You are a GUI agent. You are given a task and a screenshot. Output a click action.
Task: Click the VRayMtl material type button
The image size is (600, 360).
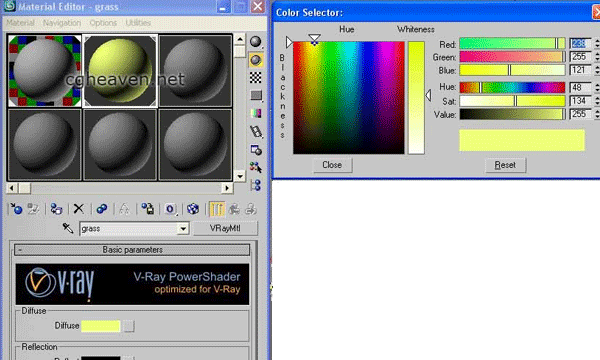pos(225,228)
